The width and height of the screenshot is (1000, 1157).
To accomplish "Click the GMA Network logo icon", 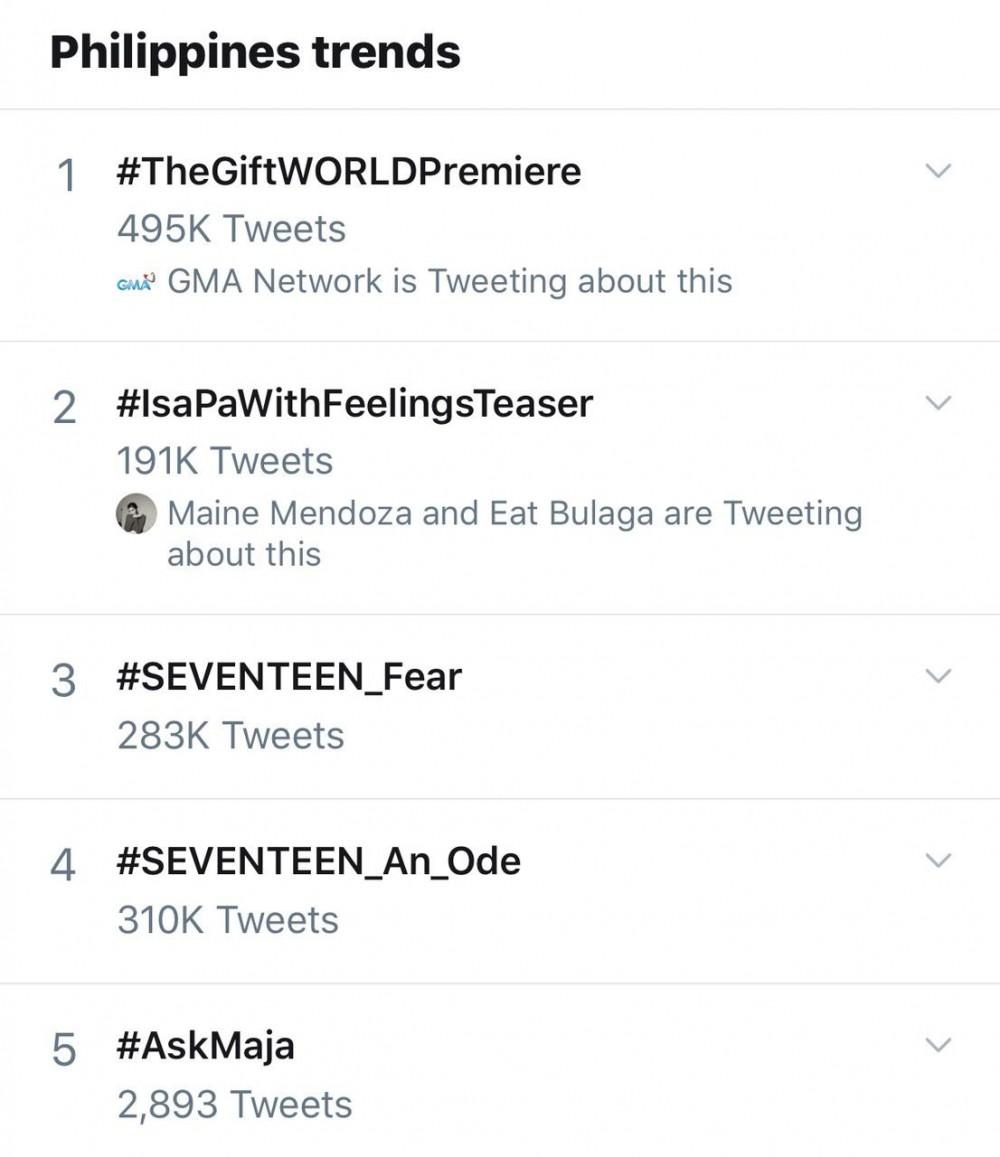I will coord(137,282).
